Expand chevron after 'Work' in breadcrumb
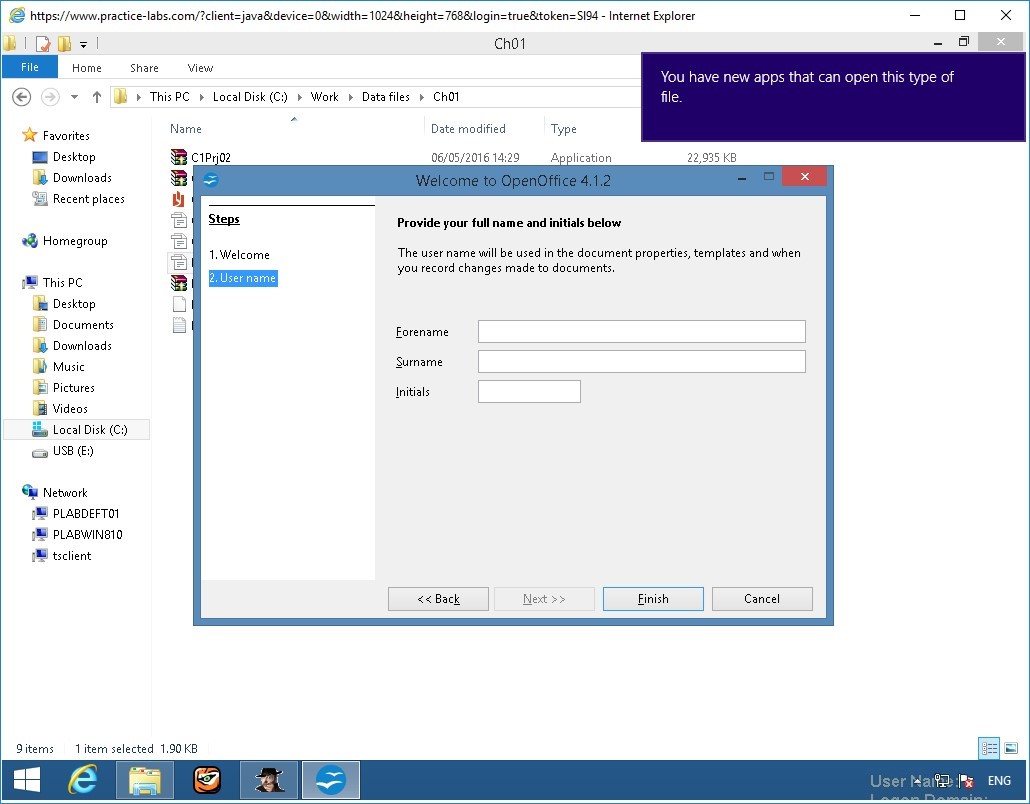Screen dimensions: 1030x804 (350, 97)
